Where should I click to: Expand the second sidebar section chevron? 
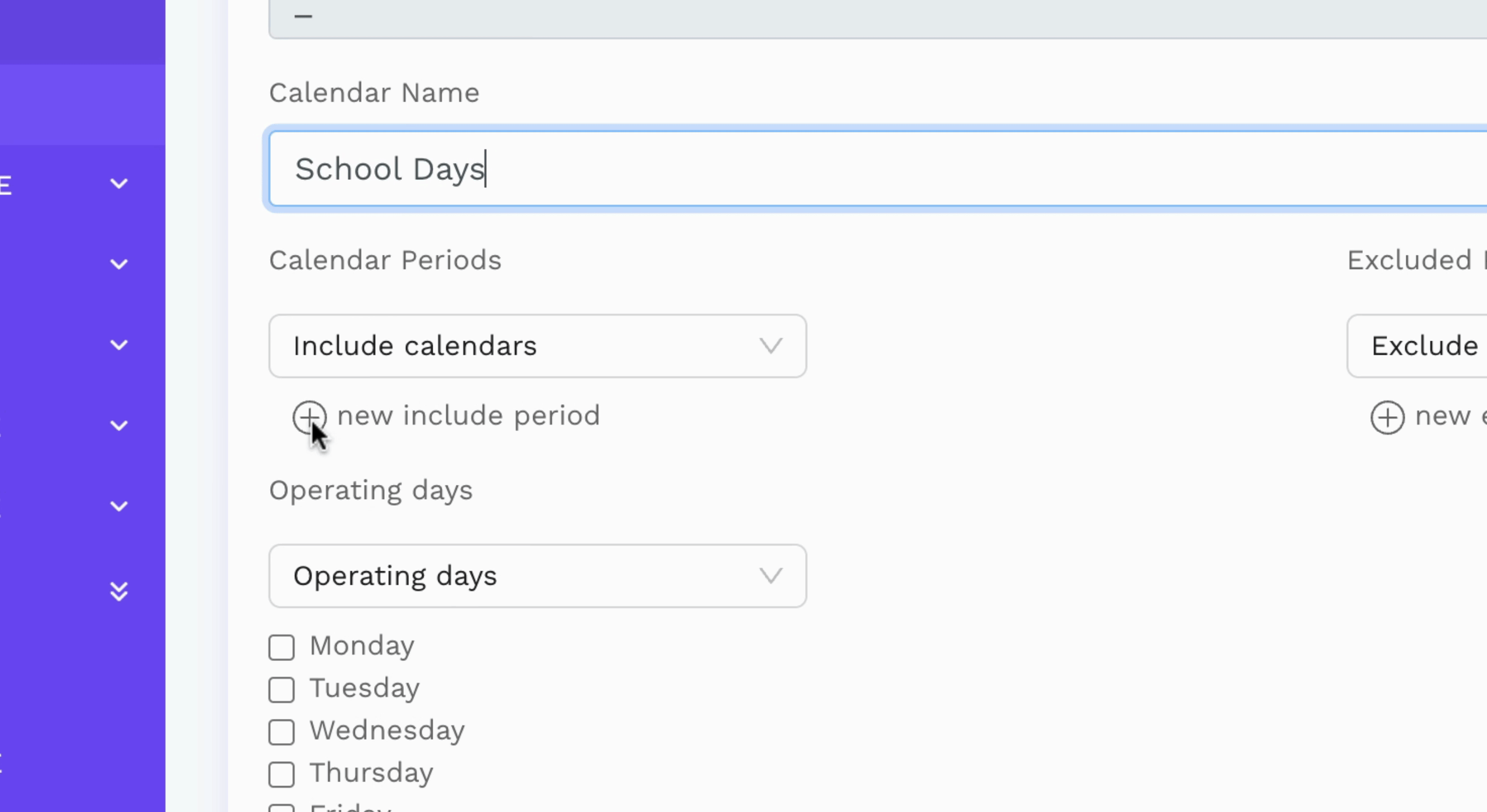119,264
